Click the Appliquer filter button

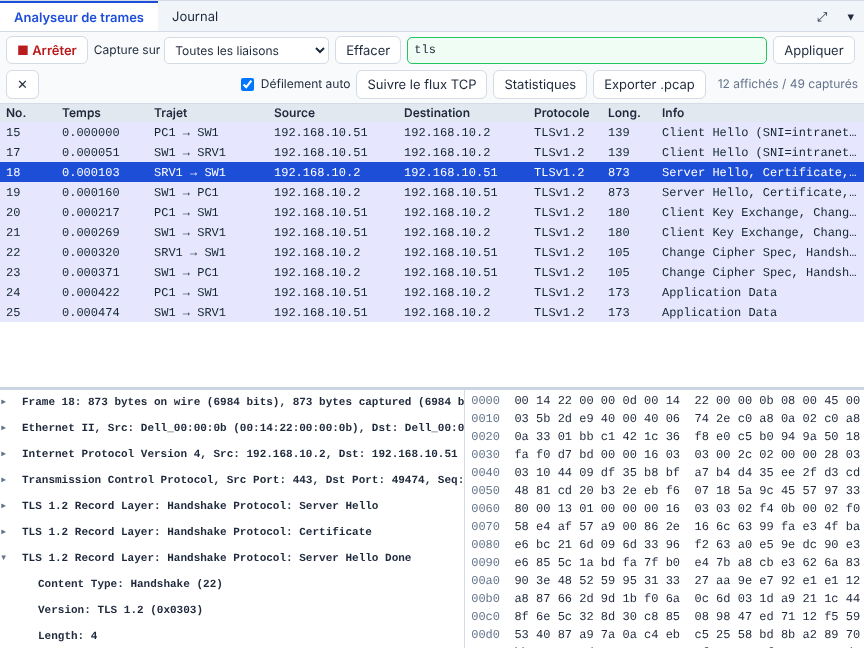(814, 51)
